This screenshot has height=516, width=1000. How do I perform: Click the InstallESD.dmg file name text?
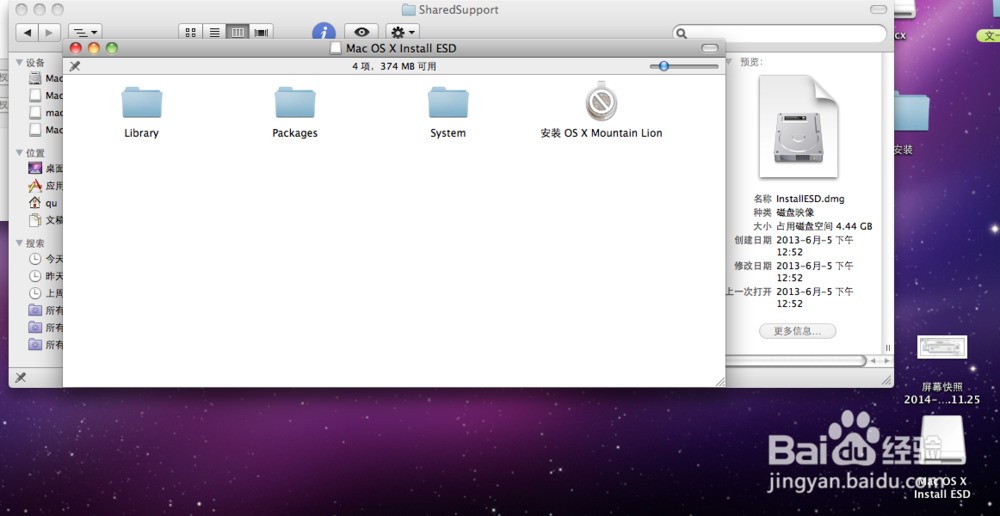pos(810,198)
